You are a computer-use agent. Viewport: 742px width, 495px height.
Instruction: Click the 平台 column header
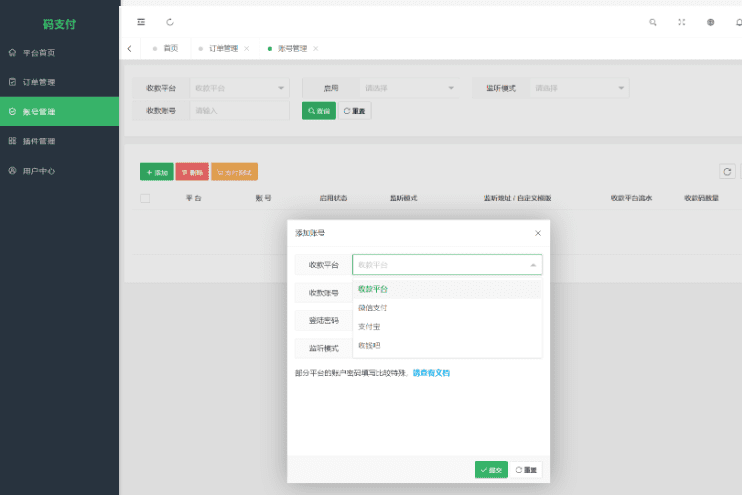(x=194, y=198)
